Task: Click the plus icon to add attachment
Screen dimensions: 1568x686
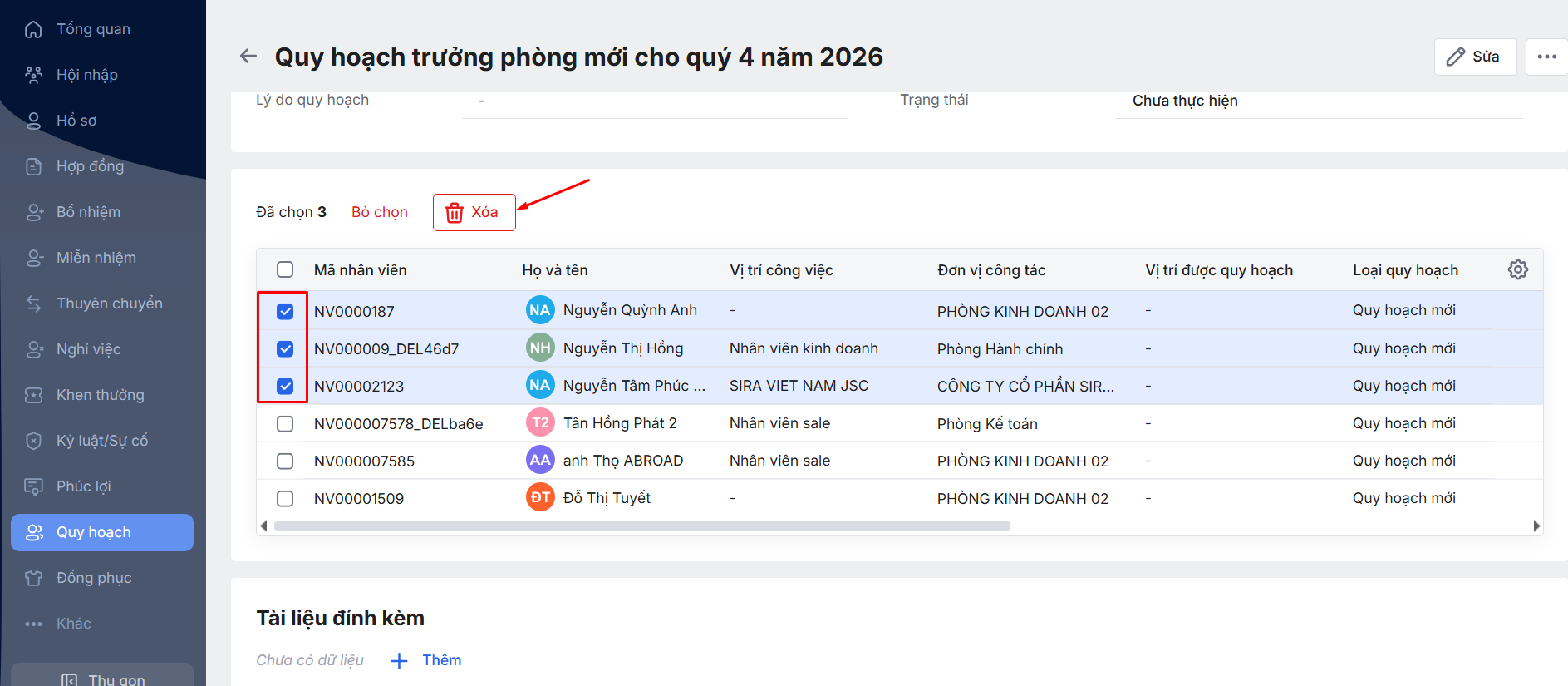Action: (x=400, y=660)
